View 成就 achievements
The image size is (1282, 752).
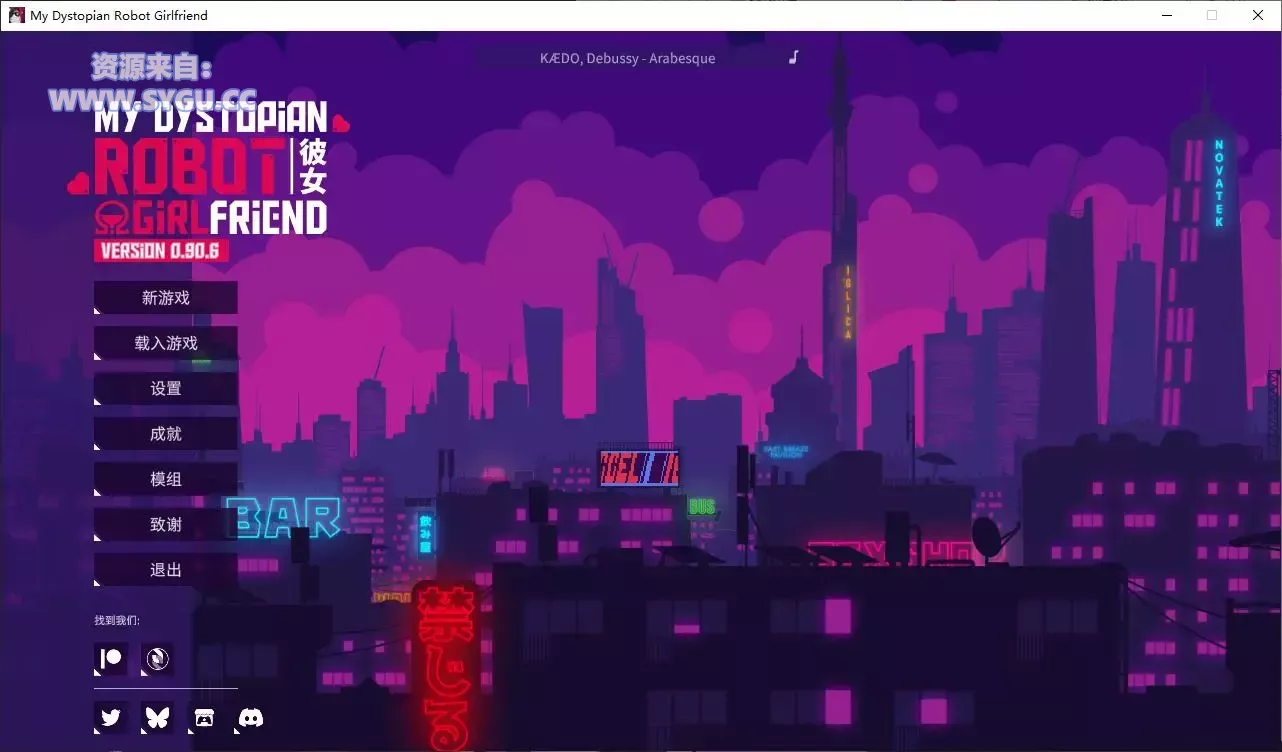coord(166,434)
